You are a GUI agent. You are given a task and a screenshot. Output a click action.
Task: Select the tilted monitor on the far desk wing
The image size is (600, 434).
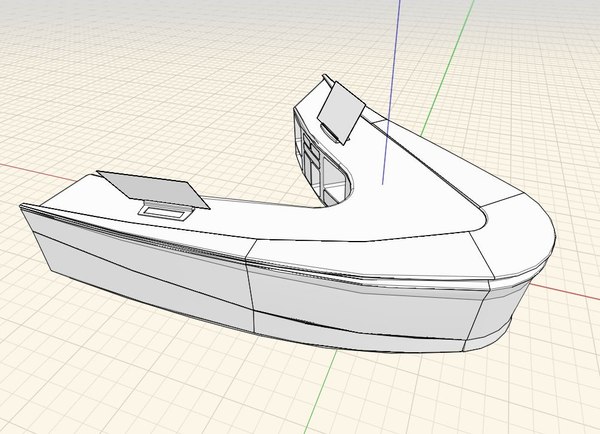click(341, 112)
